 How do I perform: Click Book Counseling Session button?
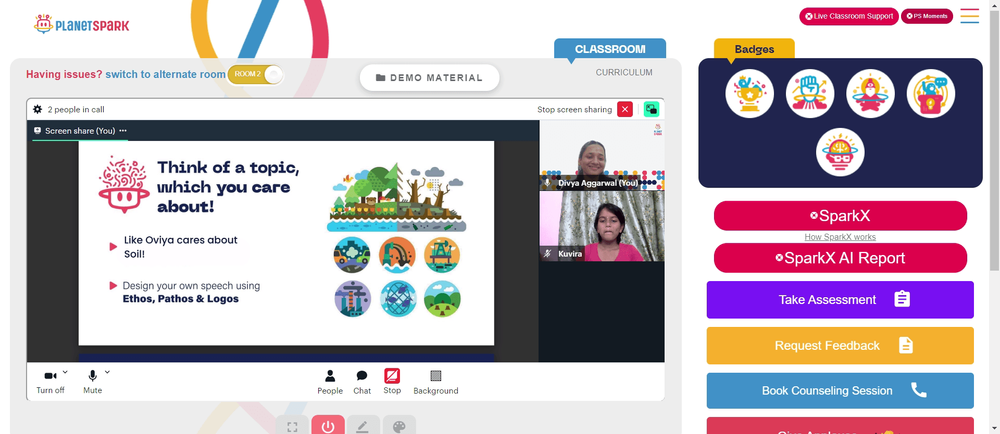[840, 391]
